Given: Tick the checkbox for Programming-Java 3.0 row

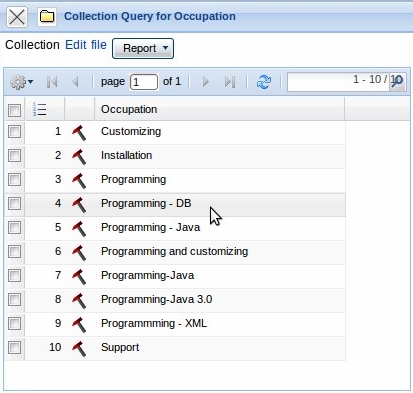Looking at the screenshot, I should tap(14, 300).
